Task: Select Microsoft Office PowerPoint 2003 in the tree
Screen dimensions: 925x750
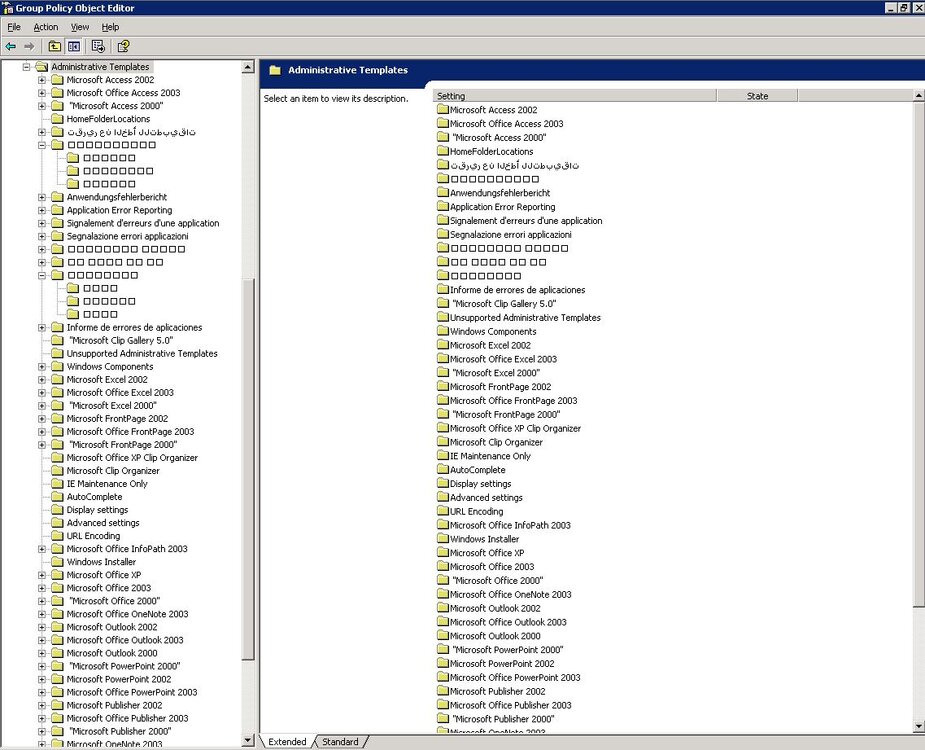Action: (x=132, y=692)
